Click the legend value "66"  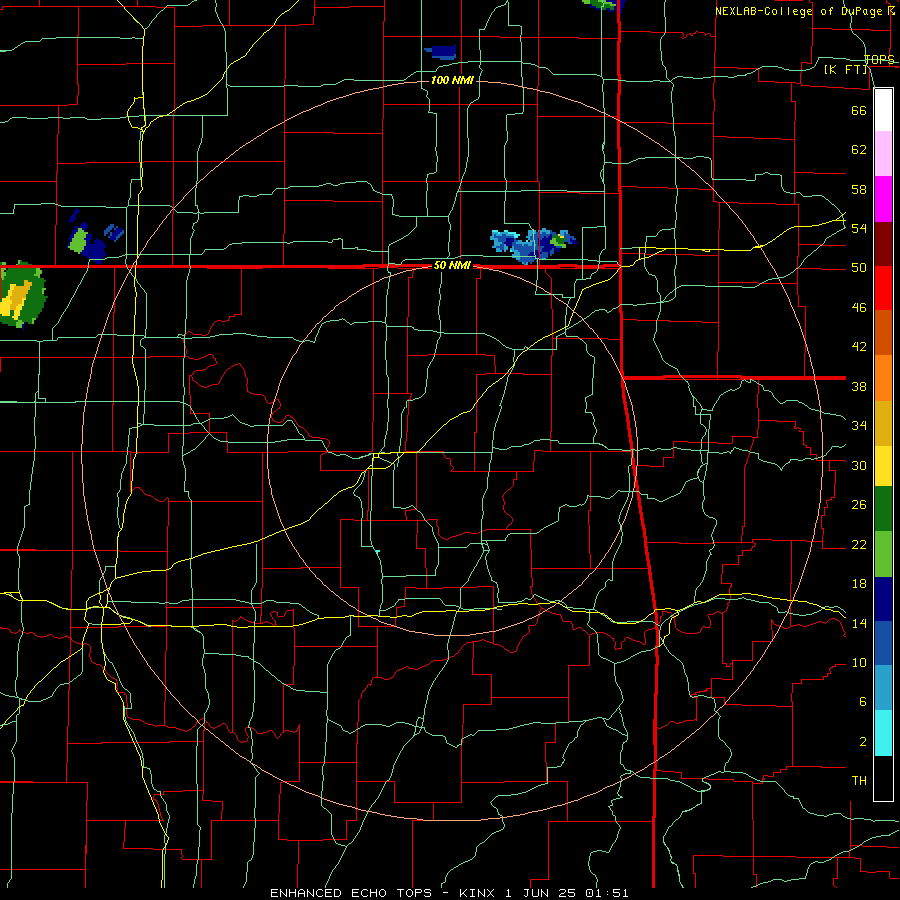(859, 110)
